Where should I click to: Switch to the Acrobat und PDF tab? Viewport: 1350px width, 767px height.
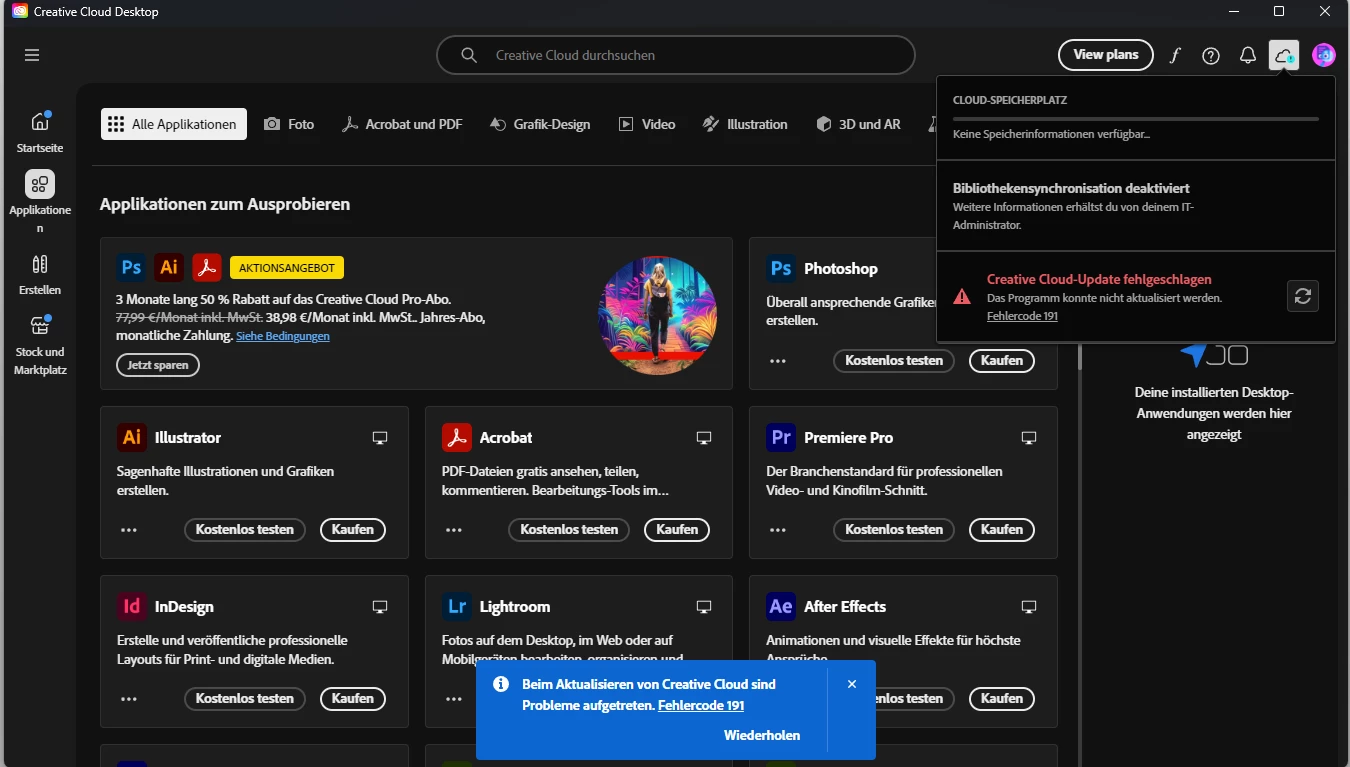[x=402, y=124]
